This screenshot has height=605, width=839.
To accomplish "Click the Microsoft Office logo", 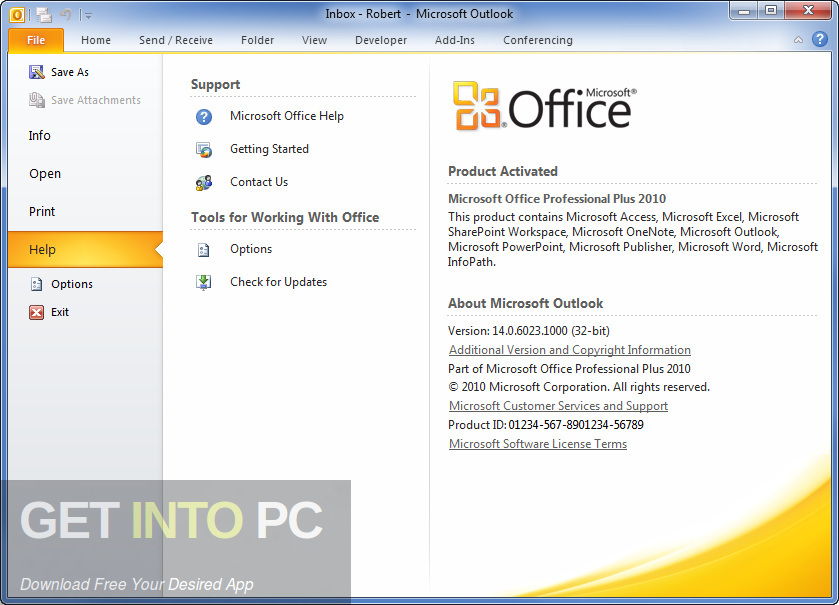I will point(545,106).
